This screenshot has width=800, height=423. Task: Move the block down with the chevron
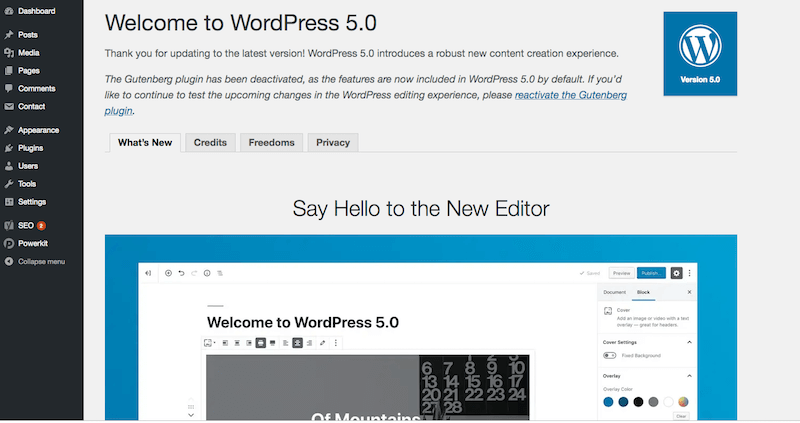point(191,415)
